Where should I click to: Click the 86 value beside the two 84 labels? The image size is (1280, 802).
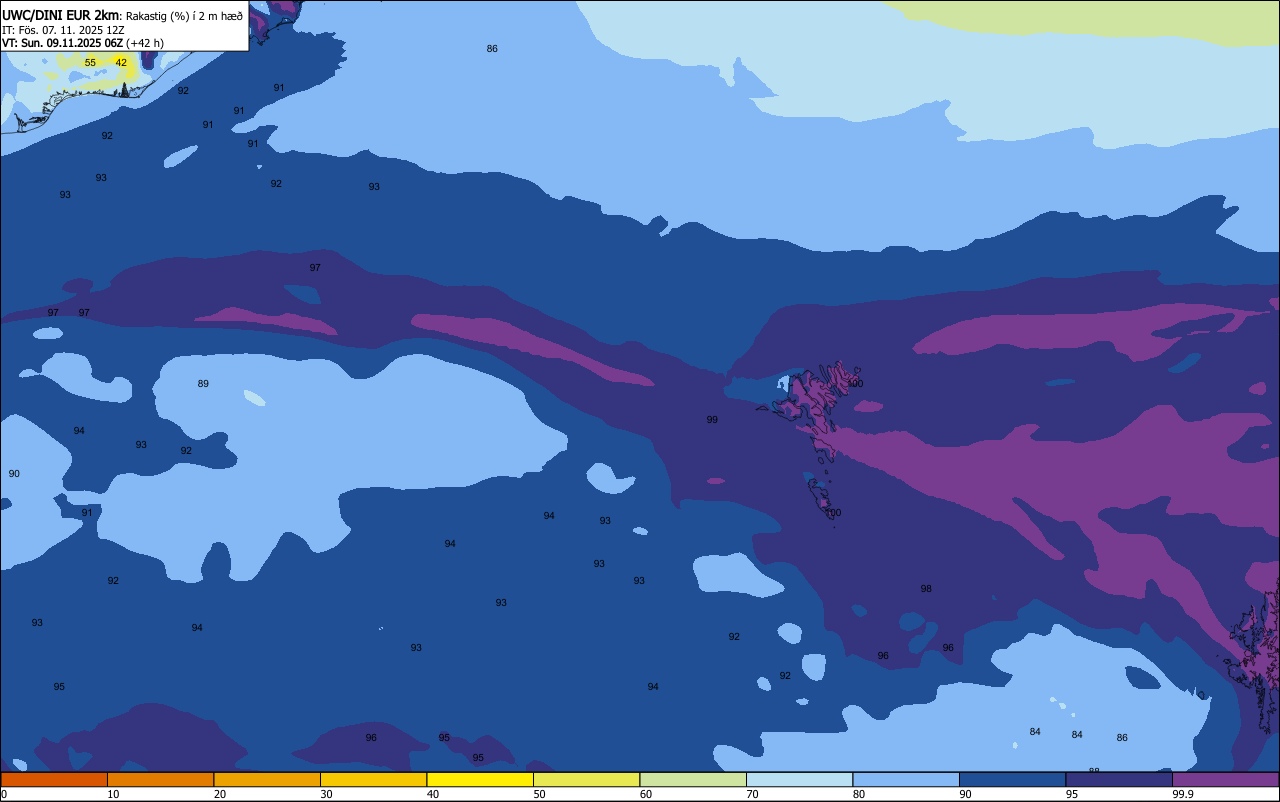(x=1122, y=738)
